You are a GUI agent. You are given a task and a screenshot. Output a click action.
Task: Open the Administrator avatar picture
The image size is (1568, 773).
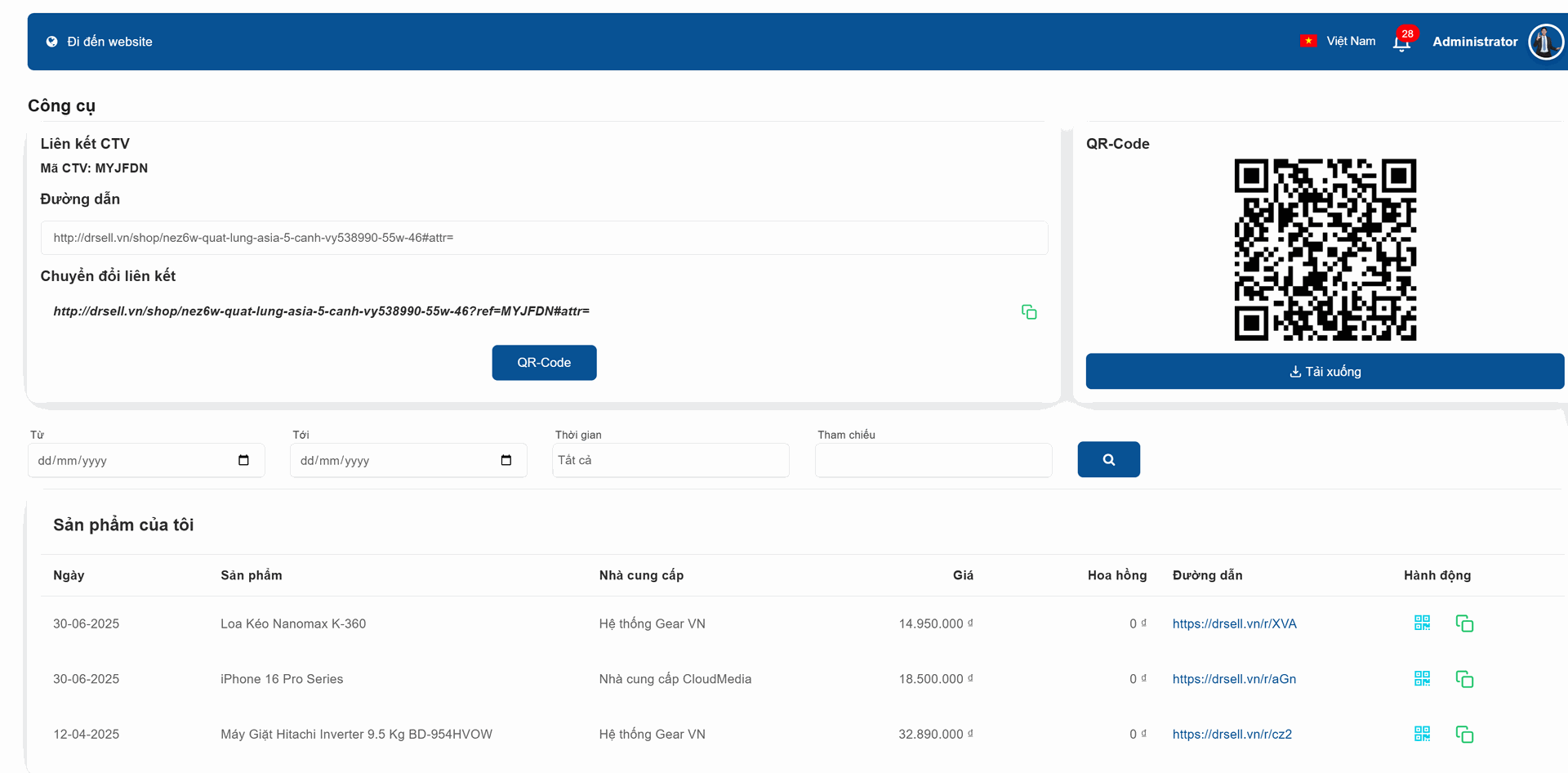(x=1545, y=42)
